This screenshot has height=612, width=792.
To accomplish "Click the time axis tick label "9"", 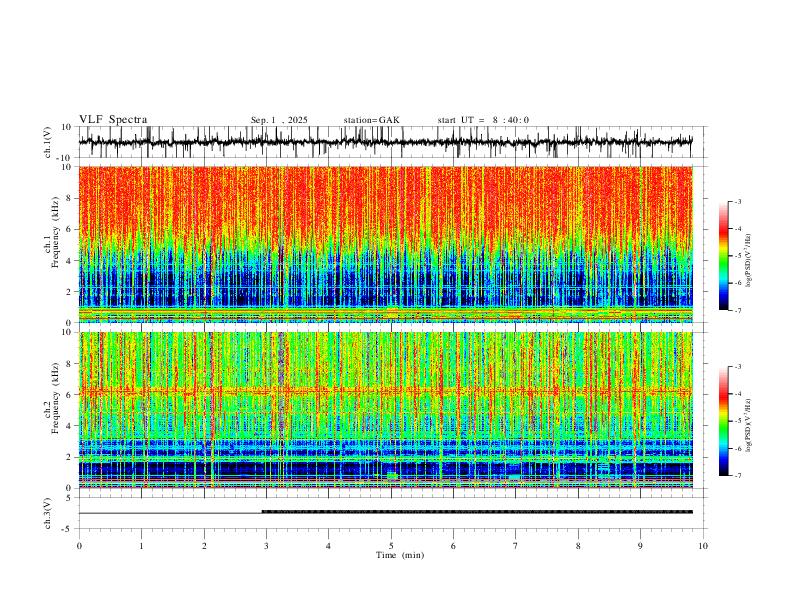I will (640, 546).
